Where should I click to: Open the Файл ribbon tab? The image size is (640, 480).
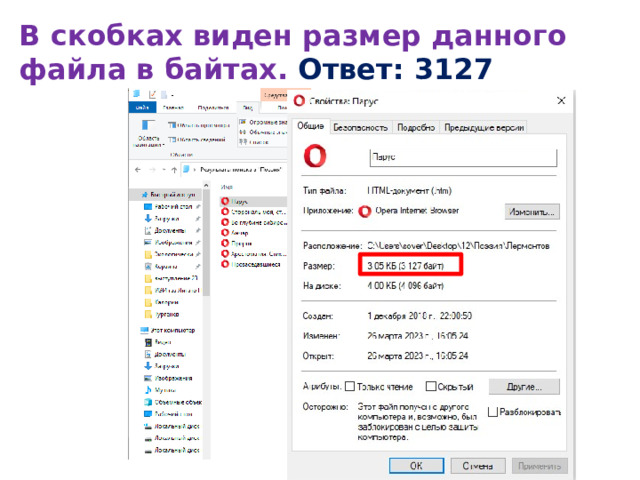pyautogui.click(x=142, y=107)
